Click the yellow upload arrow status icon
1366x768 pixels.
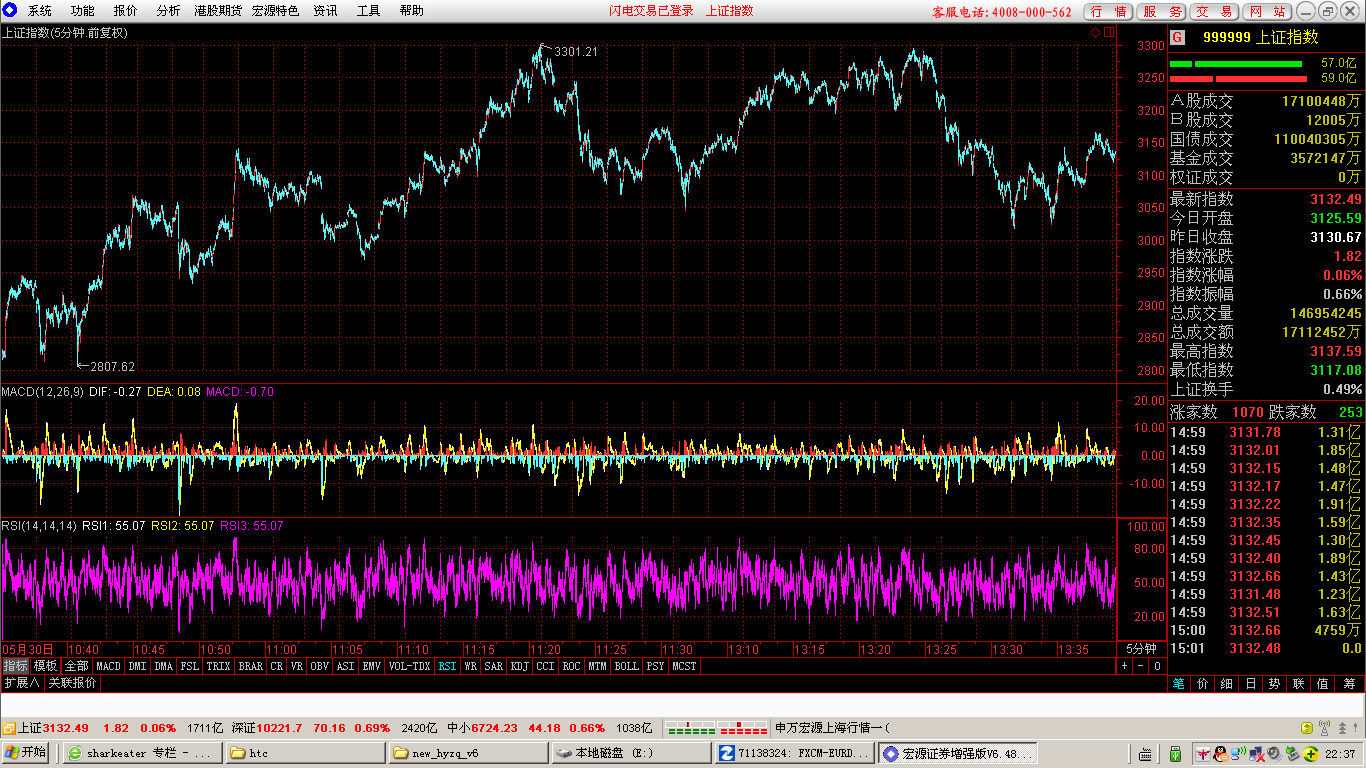(x=1306, y=728)
